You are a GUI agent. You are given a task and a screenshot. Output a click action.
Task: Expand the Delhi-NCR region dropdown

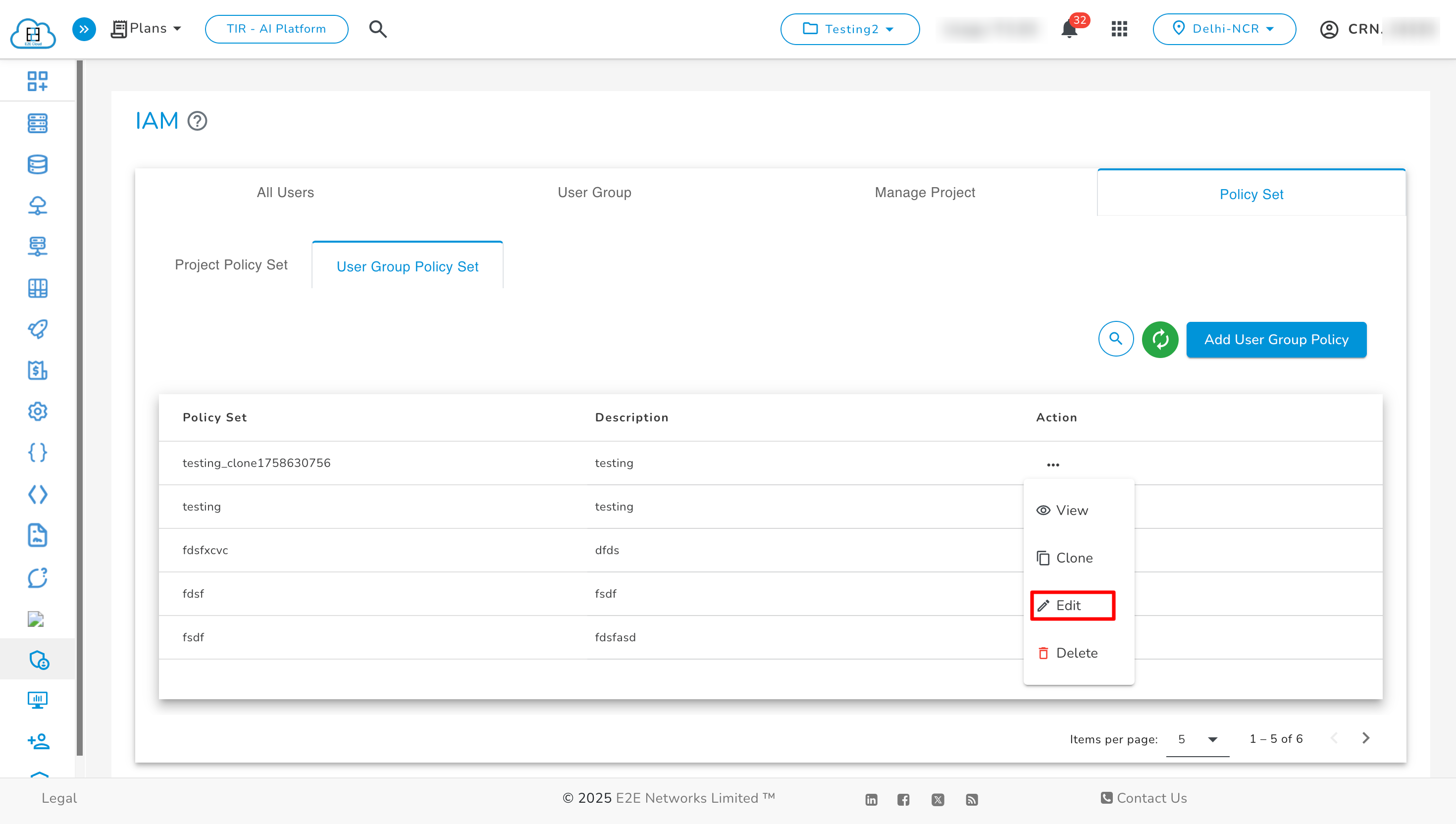tap(1224, 29)
